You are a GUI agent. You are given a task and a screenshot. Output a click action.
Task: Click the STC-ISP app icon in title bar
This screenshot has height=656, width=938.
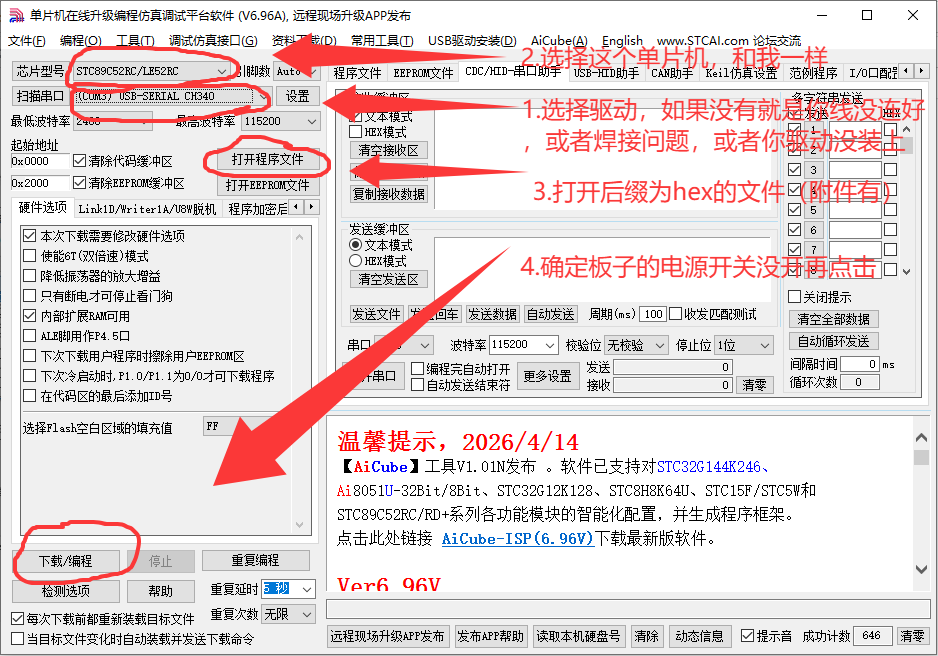click(16, 15)
